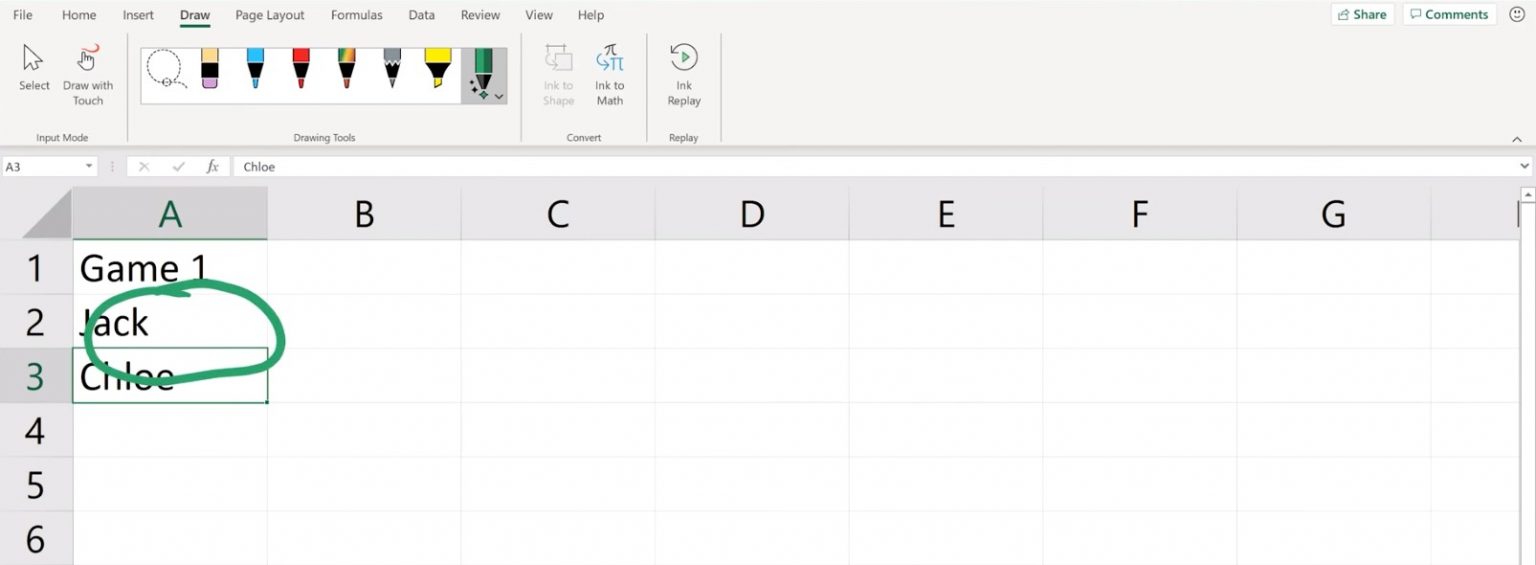Switch to the Page Layout tab
Image resolution: width=1536 pixels, height=565 pixels.
270,15
